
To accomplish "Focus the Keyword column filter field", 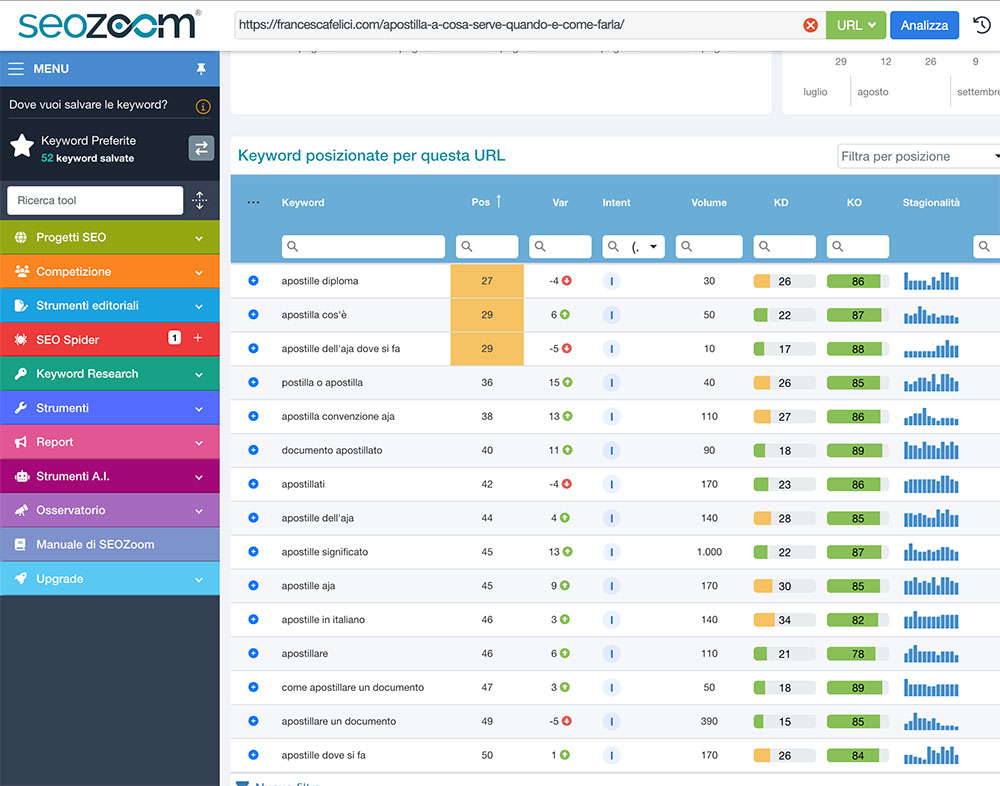I will tap(363, 246).
